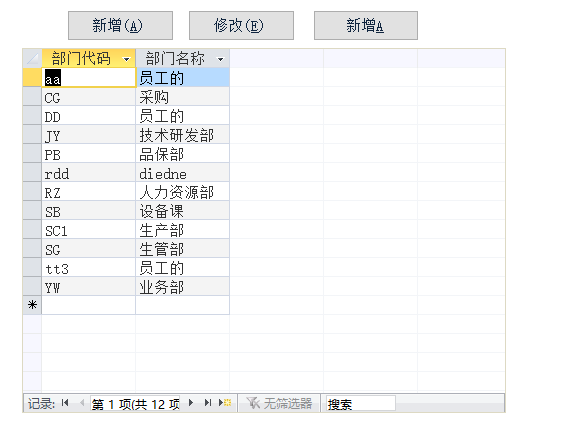584x445 pixels.
Task: Click the rdd department code cell
Action: (89, 173)
